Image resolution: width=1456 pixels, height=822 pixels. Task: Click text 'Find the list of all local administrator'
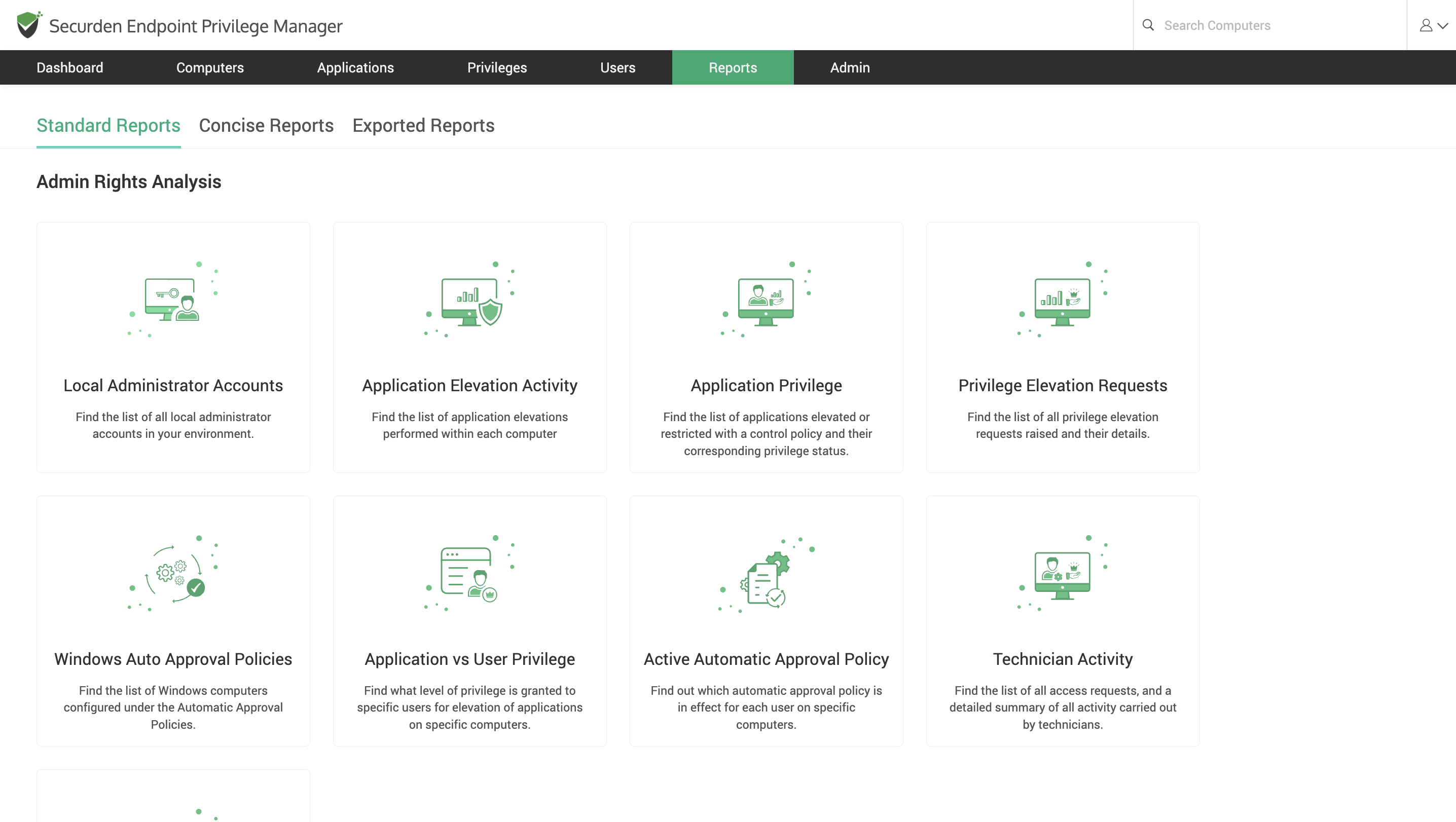click(173, 417)
